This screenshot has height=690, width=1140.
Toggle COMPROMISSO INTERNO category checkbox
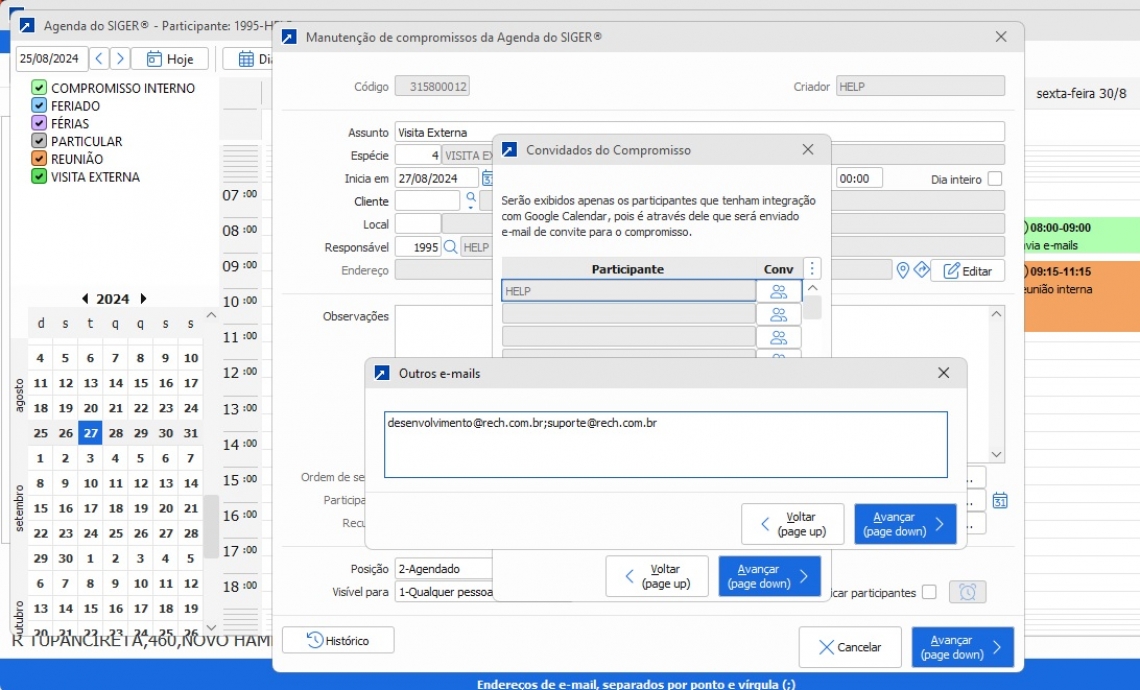(39, 88)
